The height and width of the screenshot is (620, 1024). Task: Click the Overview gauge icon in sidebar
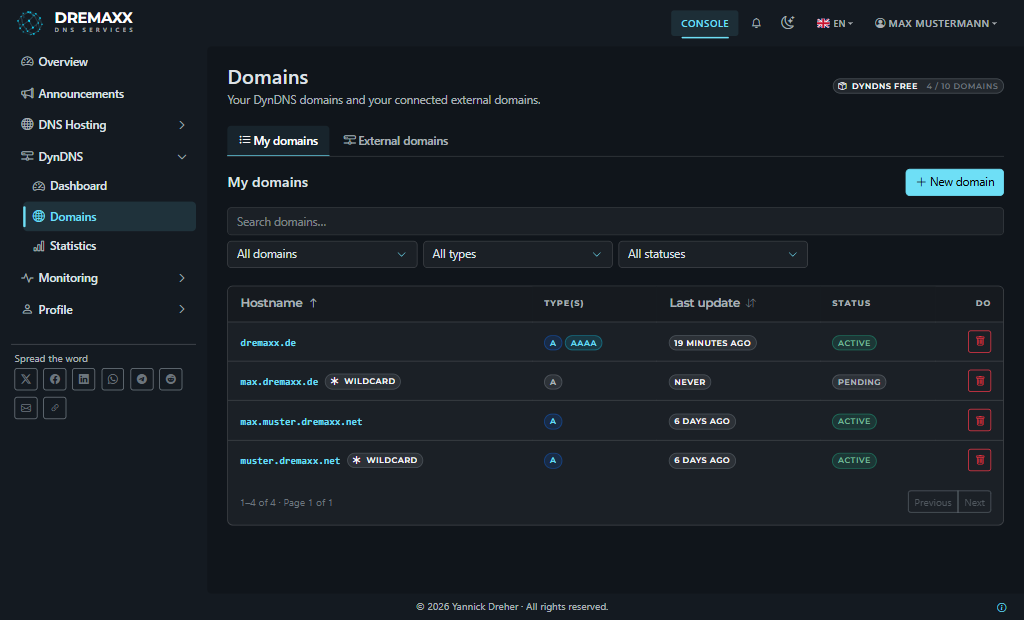pyautogui.click(x=27, y=61)
